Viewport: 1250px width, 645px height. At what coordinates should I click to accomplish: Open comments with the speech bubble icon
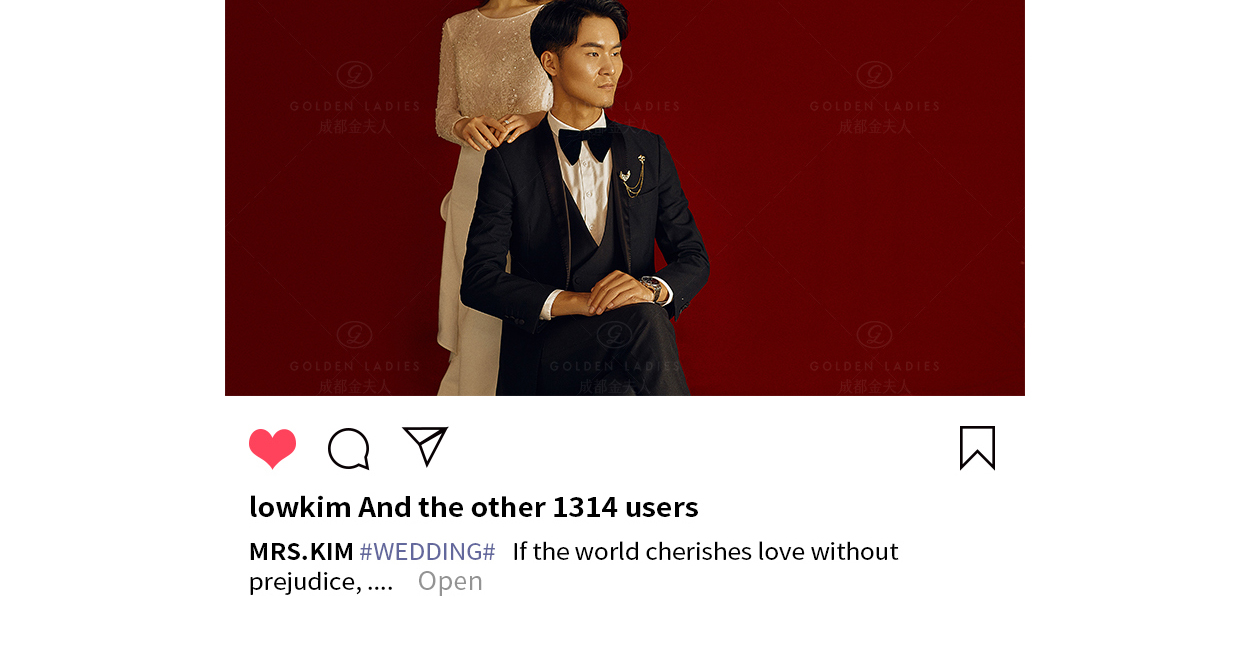click(349, 449)
